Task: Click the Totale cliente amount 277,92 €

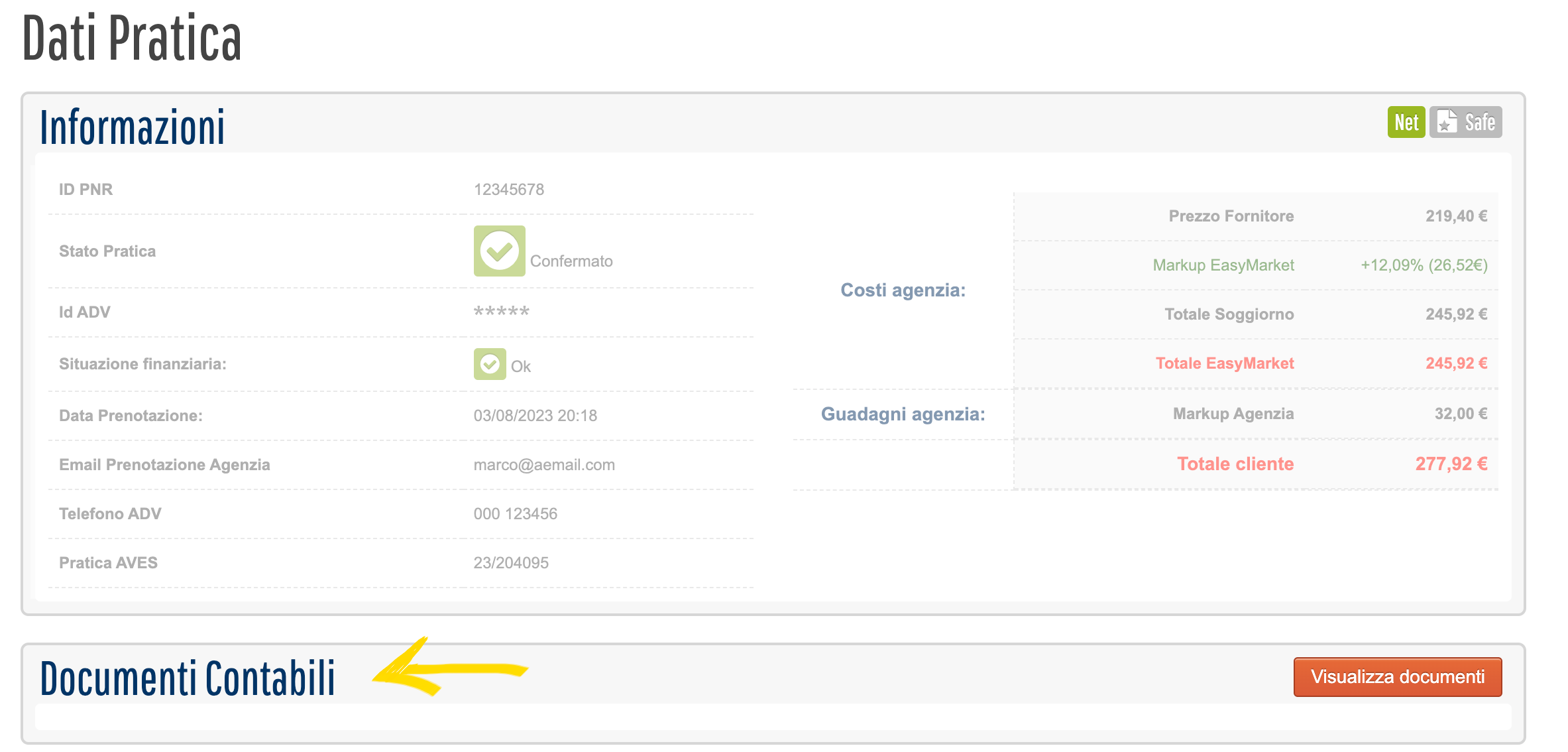Action: coord(1451,464)
